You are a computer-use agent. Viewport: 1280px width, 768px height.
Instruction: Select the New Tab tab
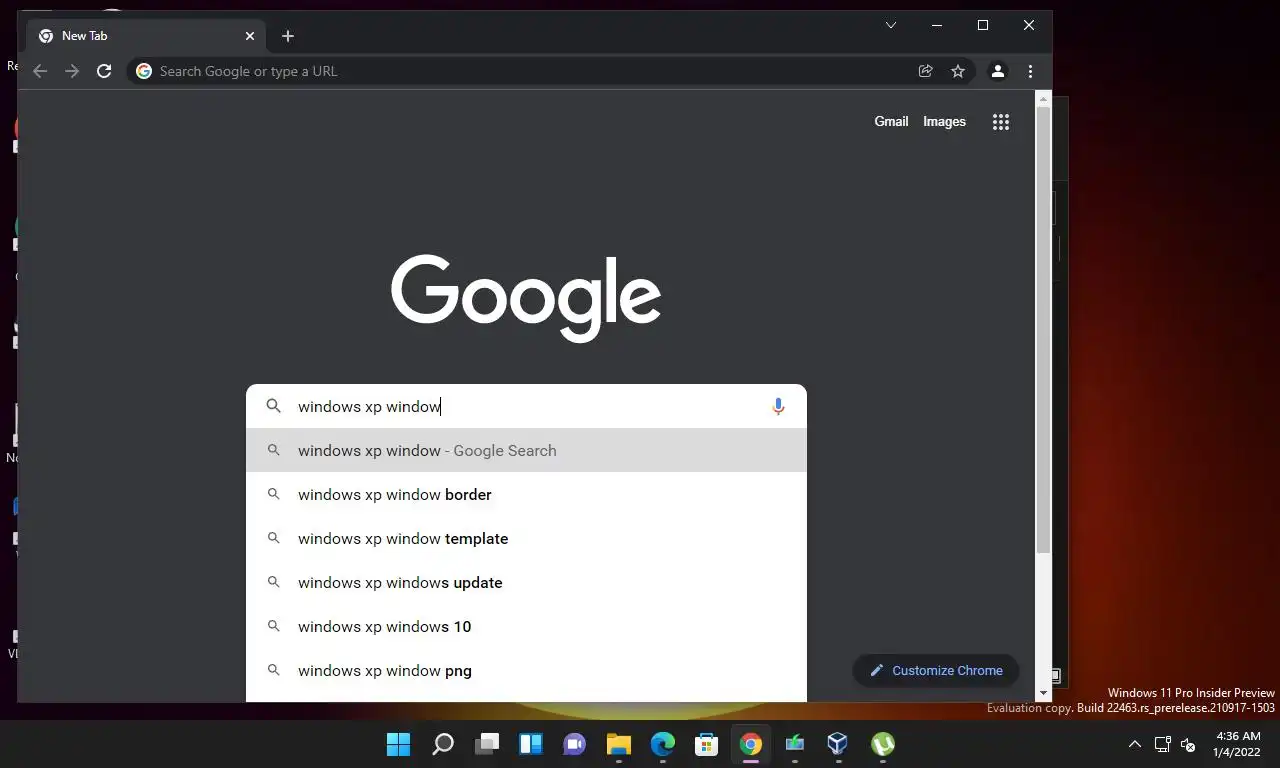(148, 36)
